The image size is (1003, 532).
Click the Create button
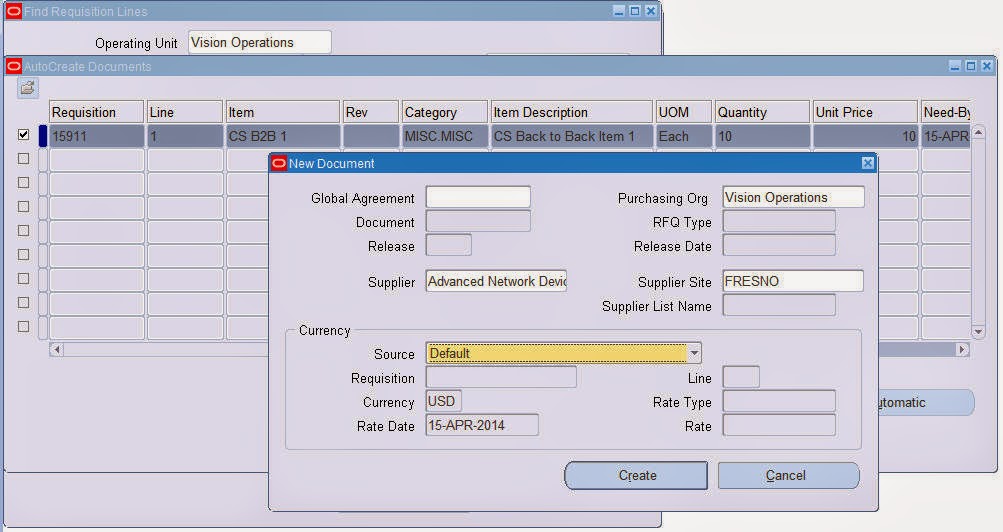(x=636, y=476)
